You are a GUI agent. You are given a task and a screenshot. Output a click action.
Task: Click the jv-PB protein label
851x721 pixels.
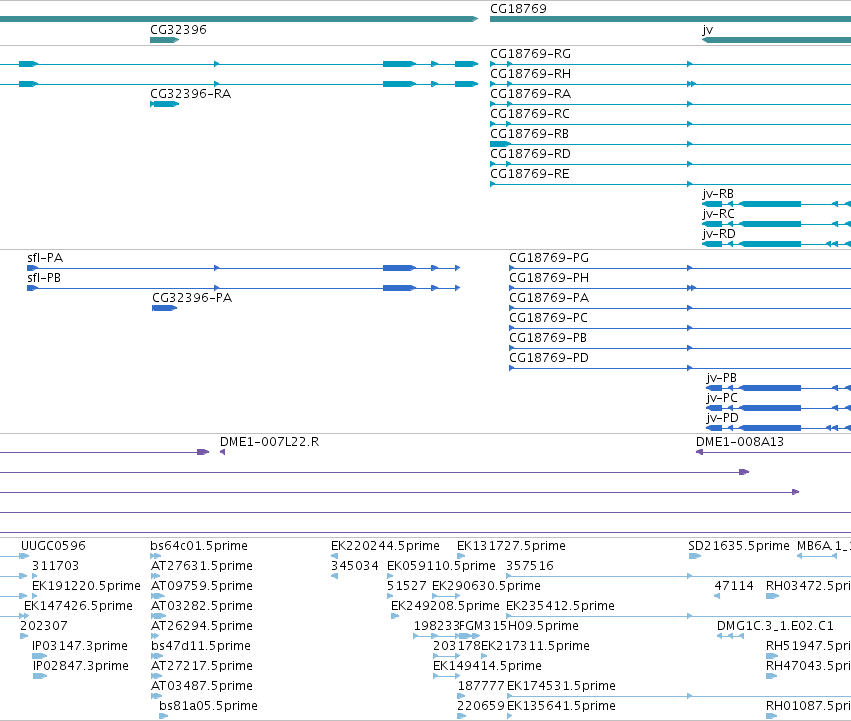(x=721, y=378)
